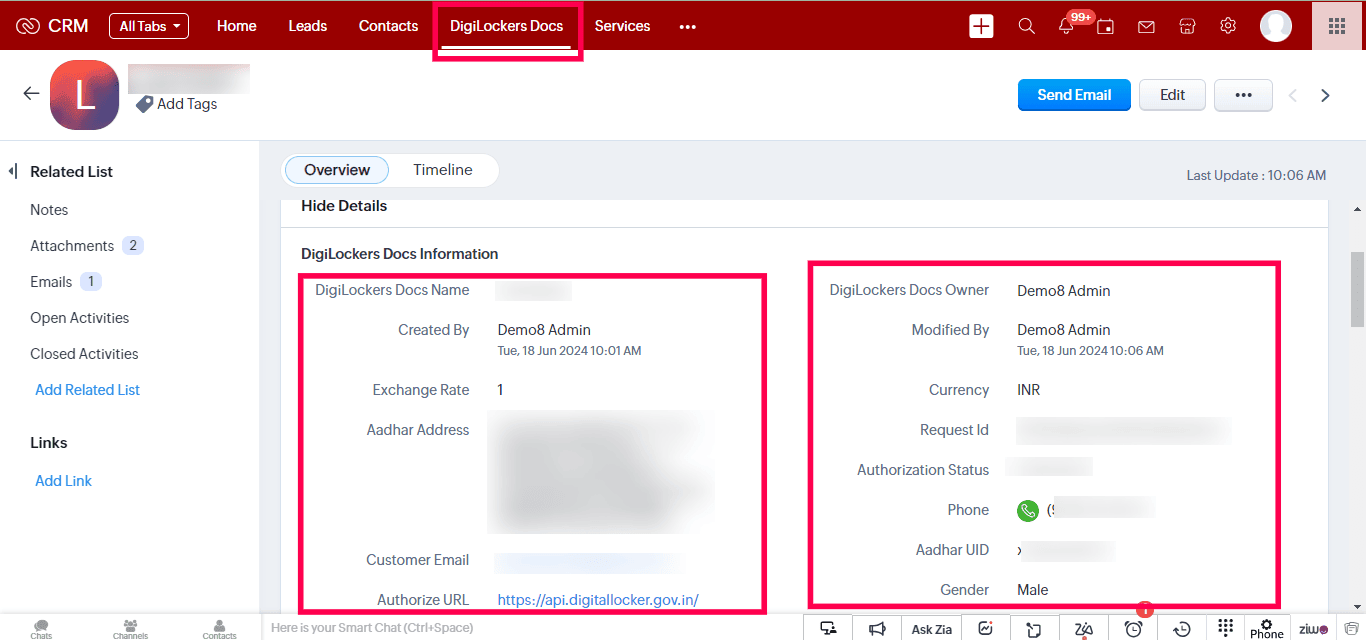The height and width of the screenshot is (640, 1366).
Task: Click the Add Link link
Action: [64, 481]
